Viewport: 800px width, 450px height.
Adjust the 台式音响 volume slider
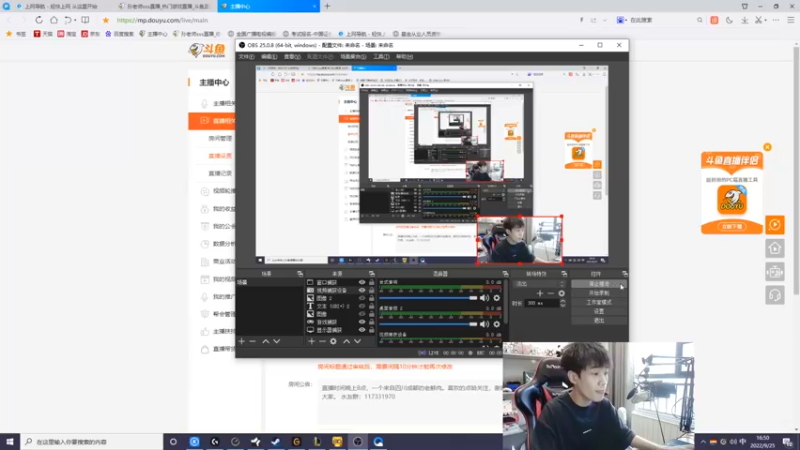(428, 298)
